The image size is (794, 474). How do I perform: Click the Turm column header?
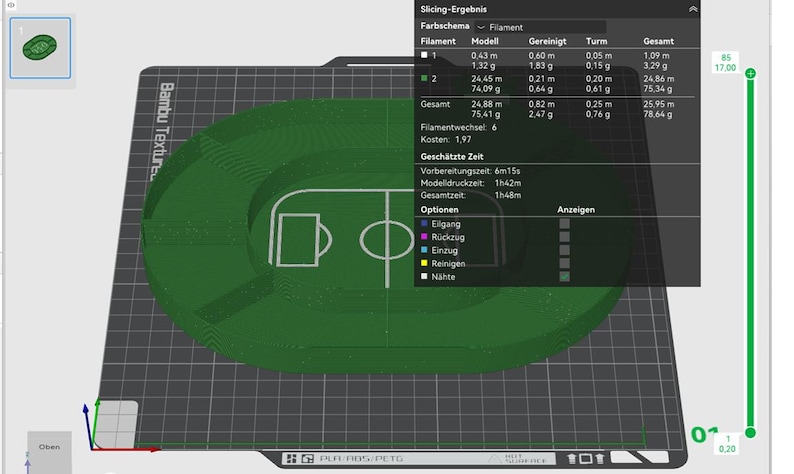(x=597, y=41)
